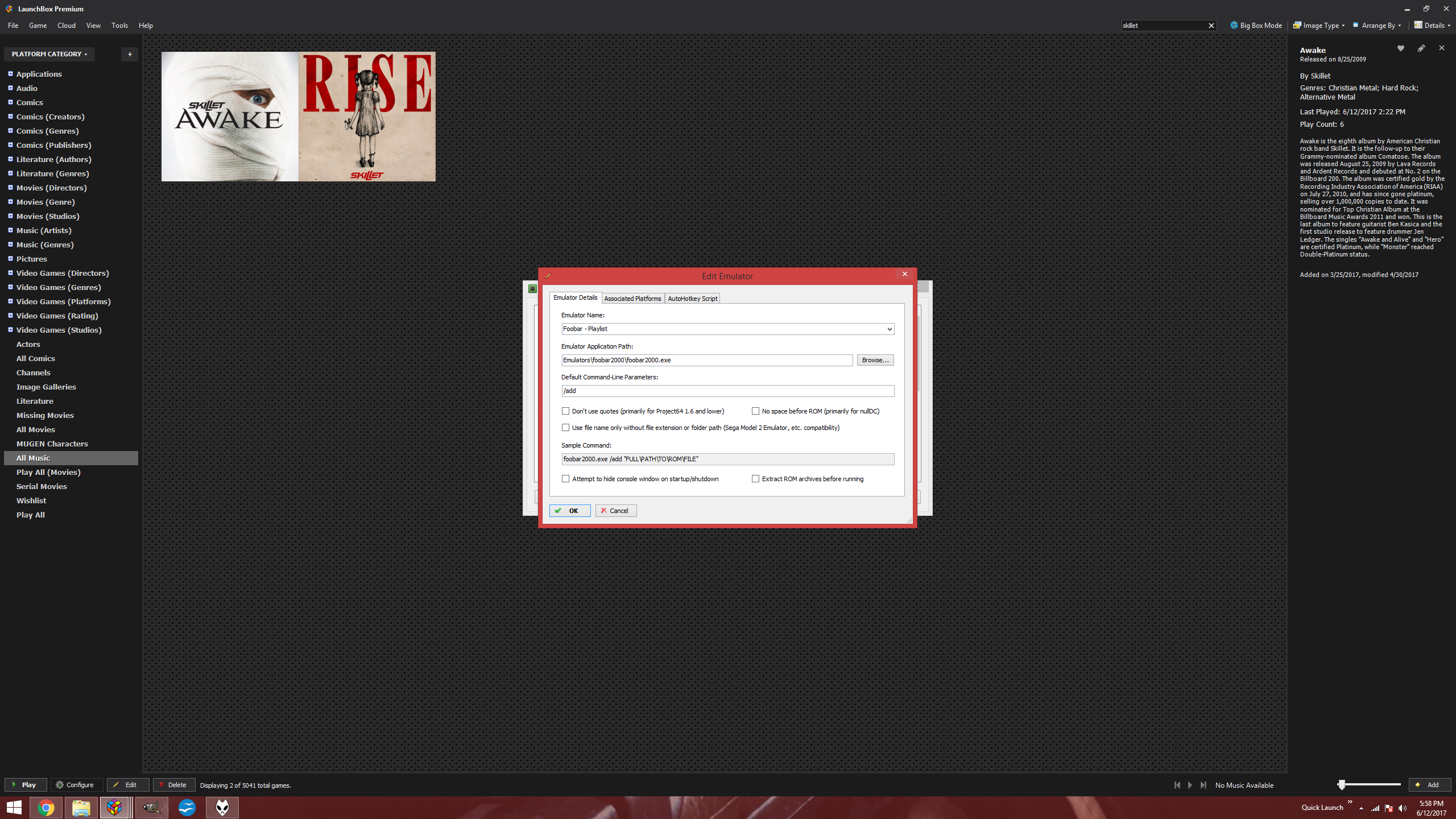Open the Cloud menu
Image resolution: width=1456 pixels, height=819 pixels.
tap(67, 26)
